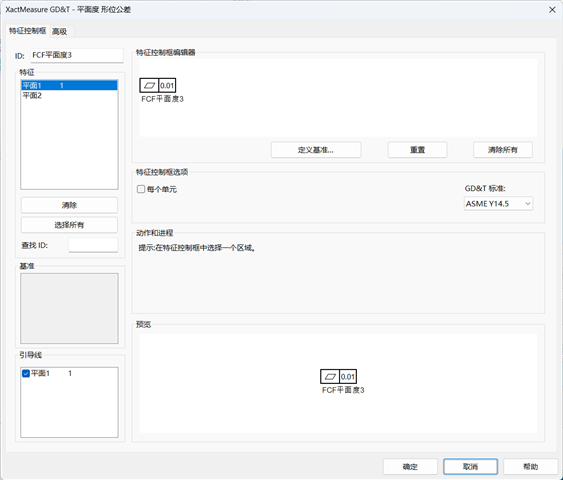The width and height of the screenshot is (563, 480).
Task: Click the 选择所有 button
Action: coord(69,225)
